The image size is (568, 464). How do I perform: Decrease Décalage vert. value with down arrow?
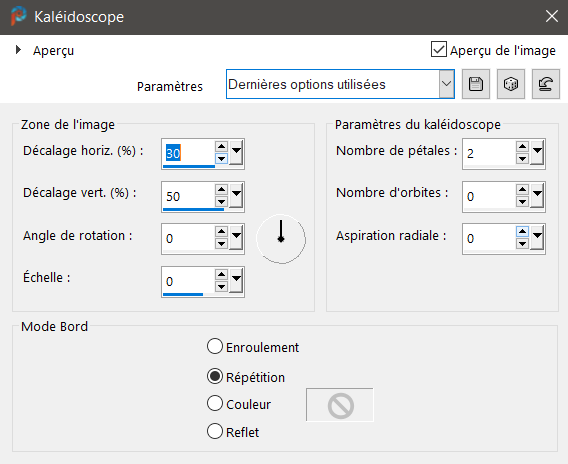pos(221,202)
